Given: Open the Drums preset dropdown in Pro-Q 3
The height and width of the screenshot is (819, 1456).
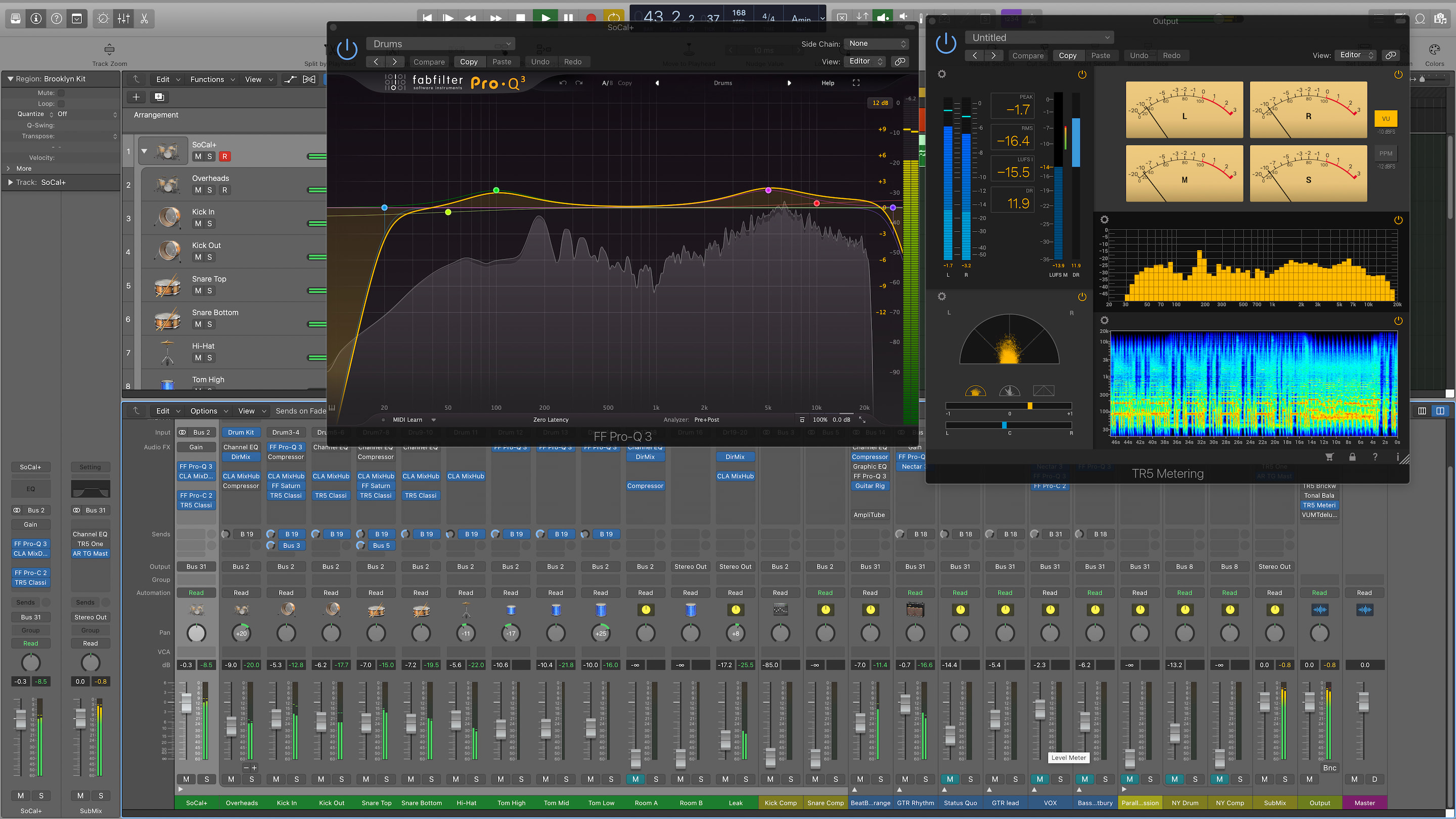Looking at the screenshot, I should 441,44.
